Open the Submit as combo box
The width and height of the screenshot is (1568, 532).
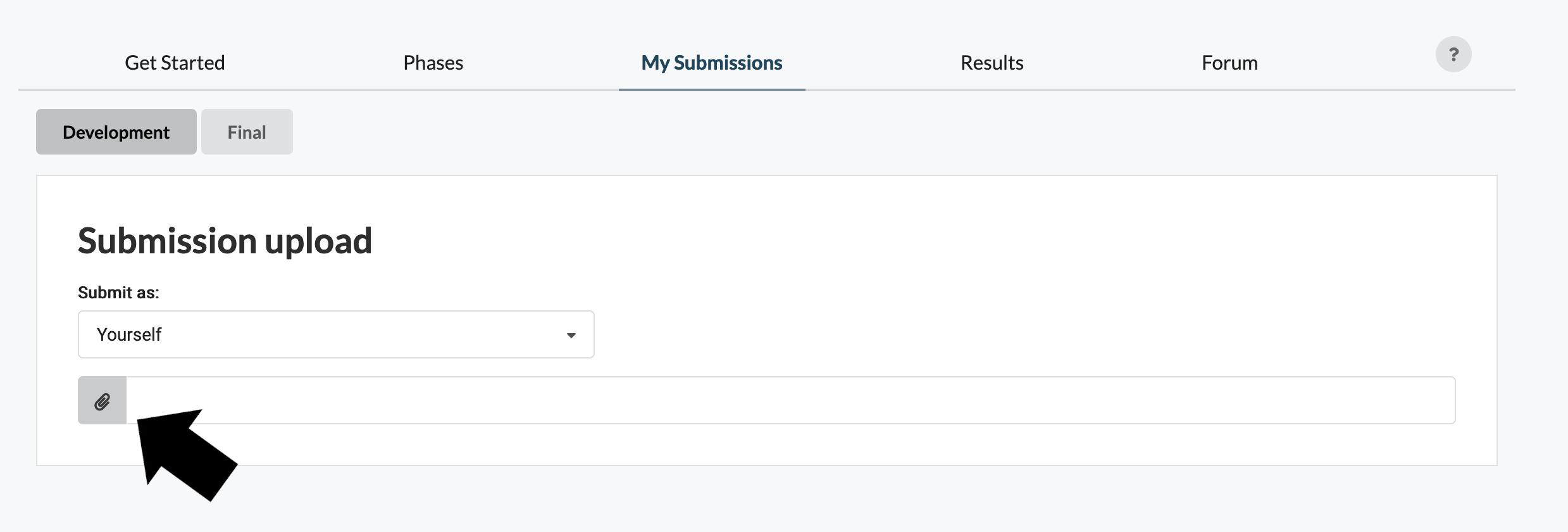click(x=335, y=334)
